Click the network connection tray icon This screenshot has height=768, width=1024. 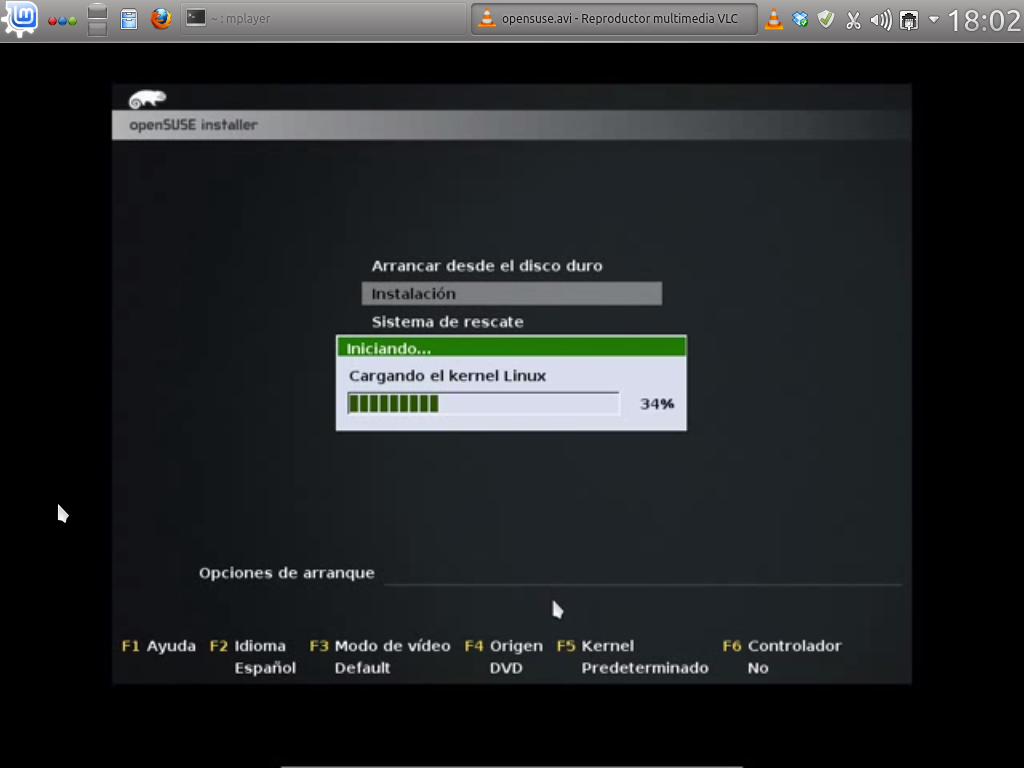908,20
